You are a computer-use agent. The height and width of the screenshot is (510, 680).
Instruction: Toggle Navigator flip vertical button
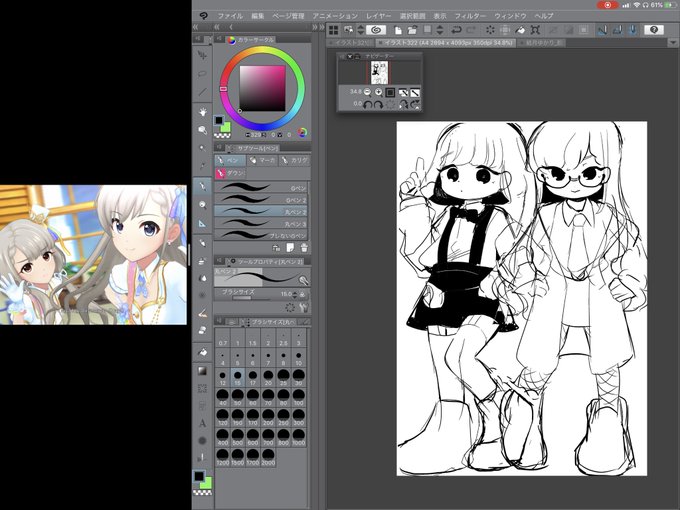(x=415, y=92)
